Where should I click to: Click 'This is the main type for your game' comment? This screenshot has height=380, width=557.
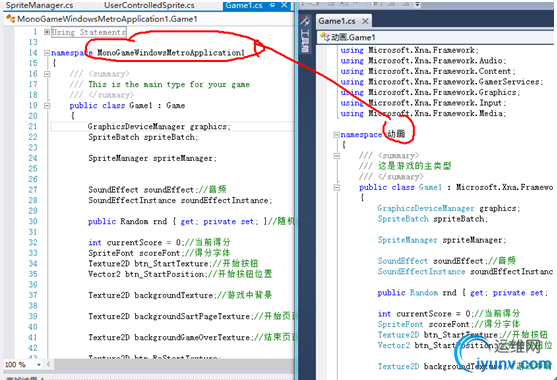[x=169, y=85]
